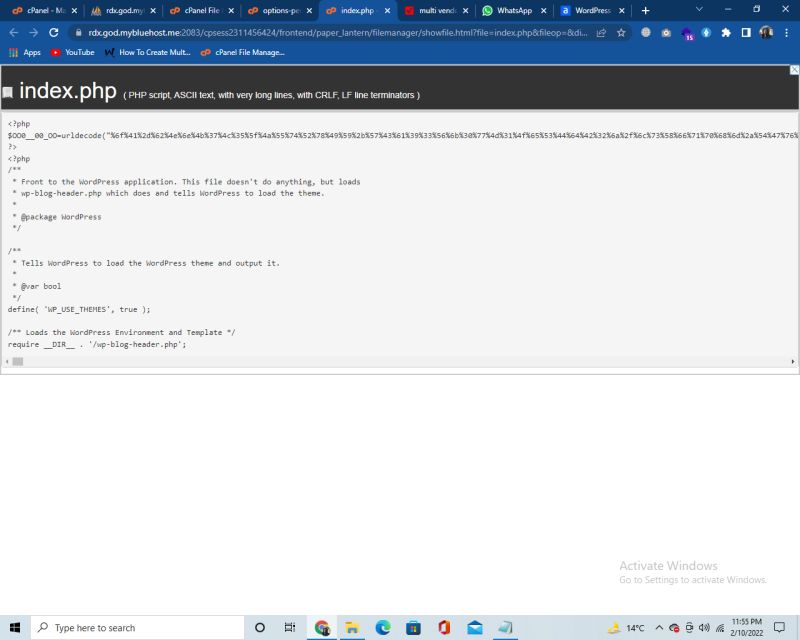Launch File Explorer from the taskbar
This screenshot has height=640, width=800.
click(x=352, y=627)
